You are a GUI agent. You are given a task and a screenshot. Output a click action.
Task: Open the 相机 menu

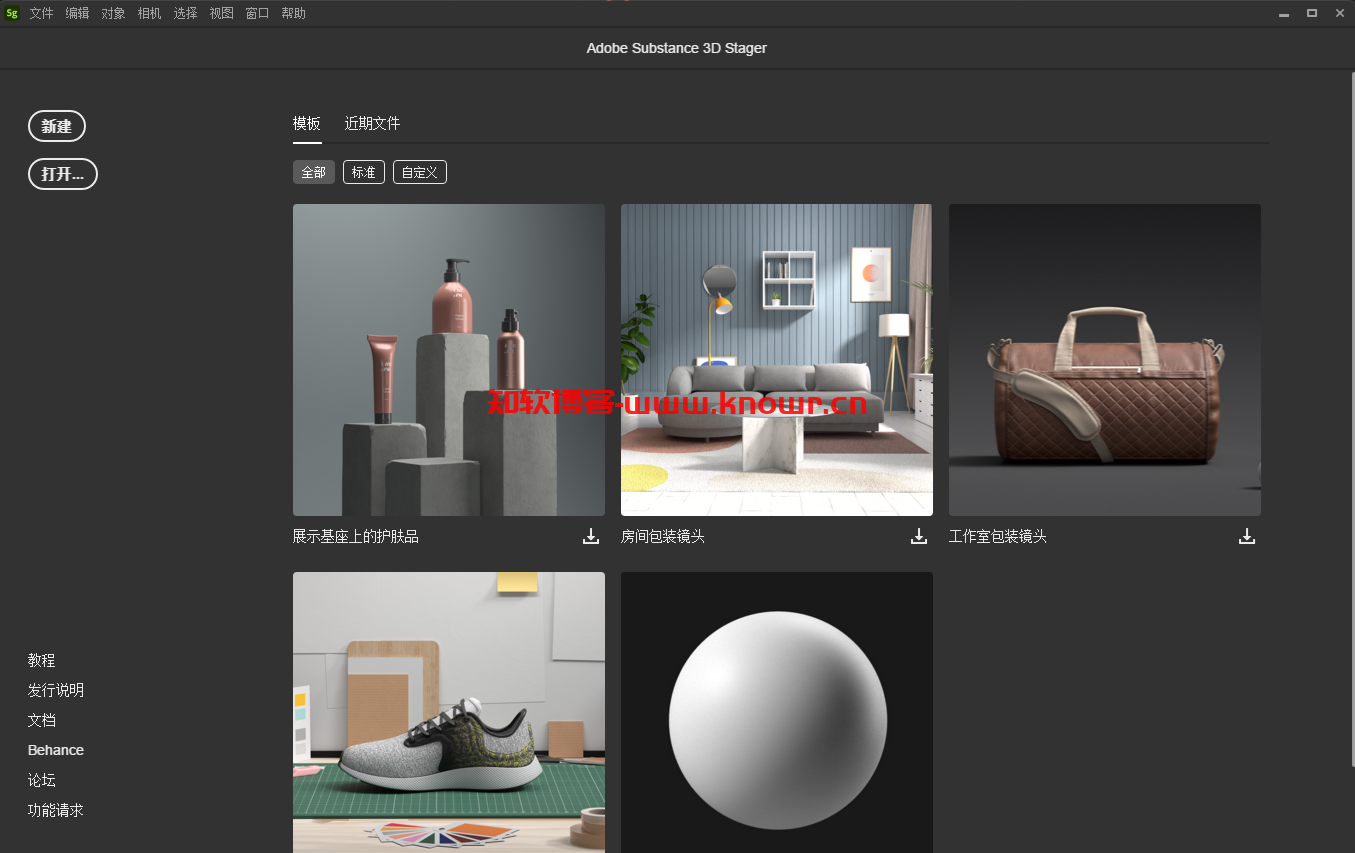tap(150, 13)
